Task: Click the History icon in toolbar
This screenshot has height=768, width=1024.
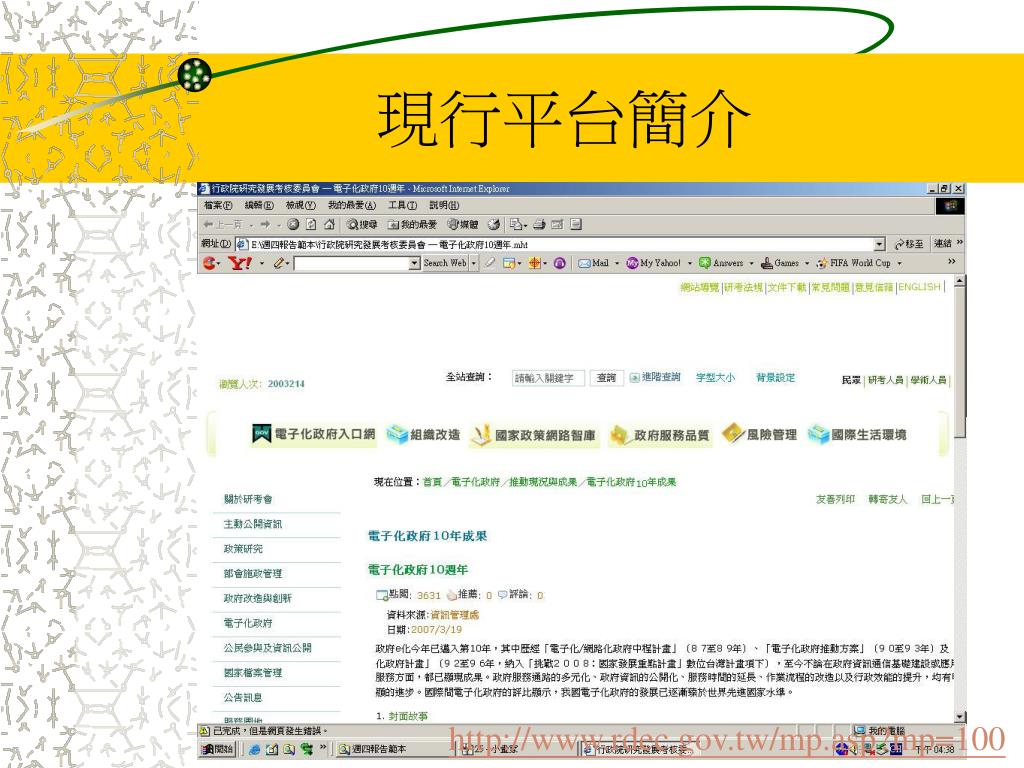Action: click(494, 225)
